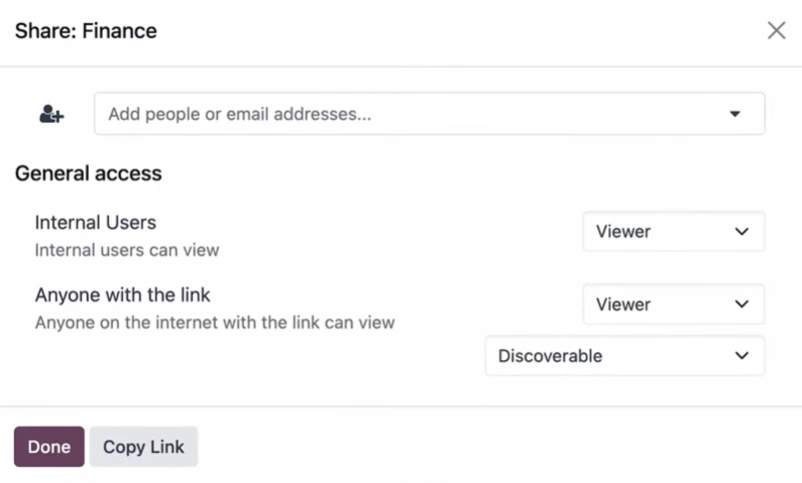Click the chevron icon beside Discoverable
The width and height of the screenshot is (802, 483).
(742, 356)
